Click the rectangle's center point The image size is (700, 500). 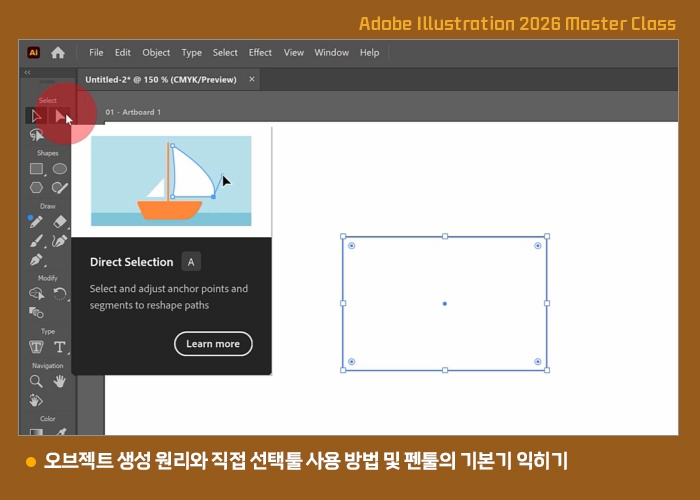(445, 304)
